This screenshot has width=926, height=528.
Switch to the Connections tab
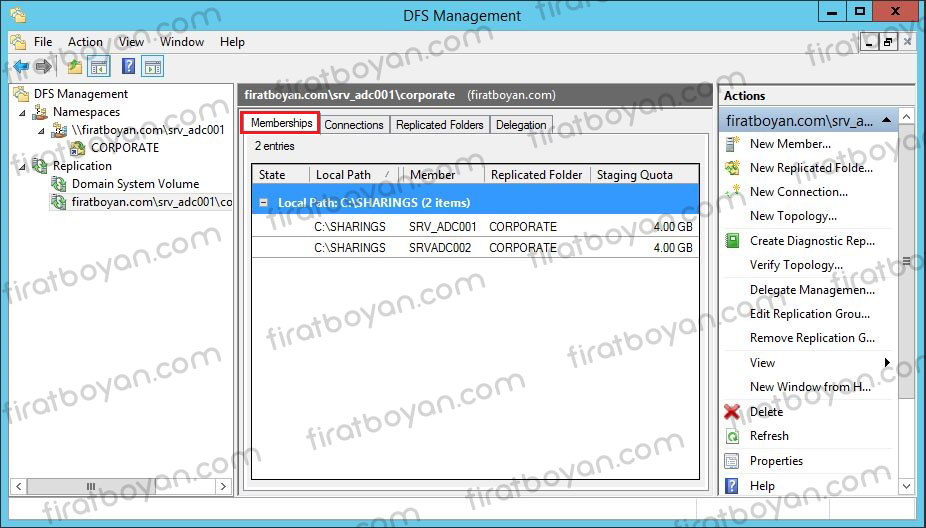[354, 125]
